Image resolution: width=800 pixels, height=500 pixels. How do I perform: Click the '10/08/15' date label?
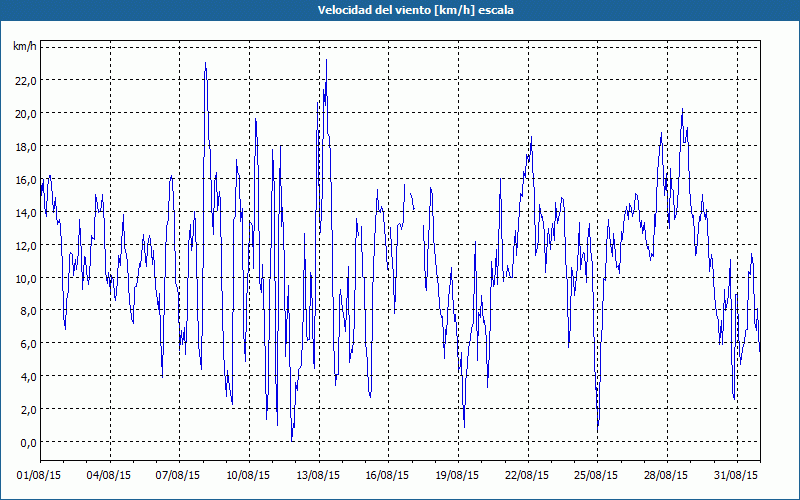pos(248,476)
